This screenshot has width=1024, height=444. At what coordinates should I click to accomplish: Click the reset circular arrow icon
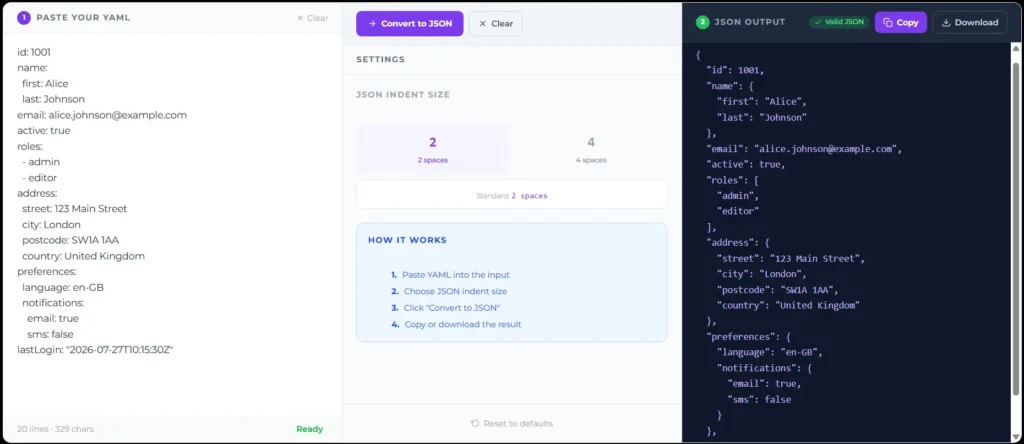475,424
